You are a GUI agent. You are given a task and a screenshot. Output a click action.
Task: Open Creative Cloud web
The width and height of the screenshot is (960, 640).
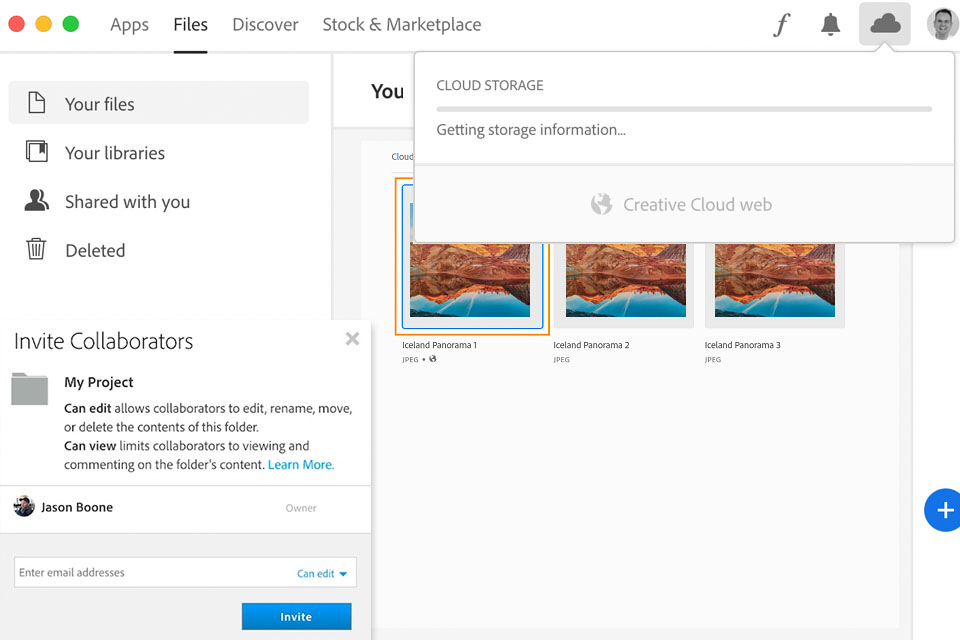[683, 204]
